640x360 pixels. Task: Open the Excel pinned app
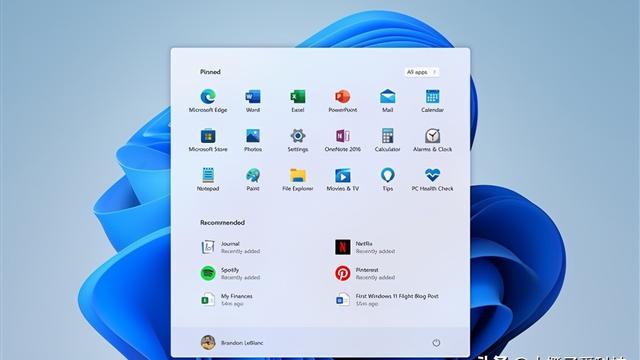click(x=298, y=100)
